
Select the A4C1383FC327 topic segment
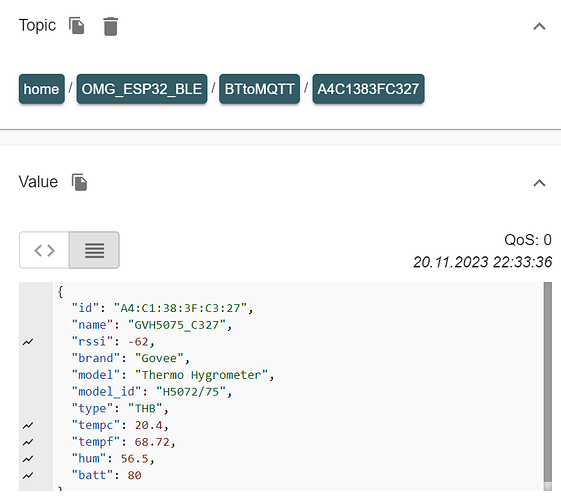pos(368,89)
